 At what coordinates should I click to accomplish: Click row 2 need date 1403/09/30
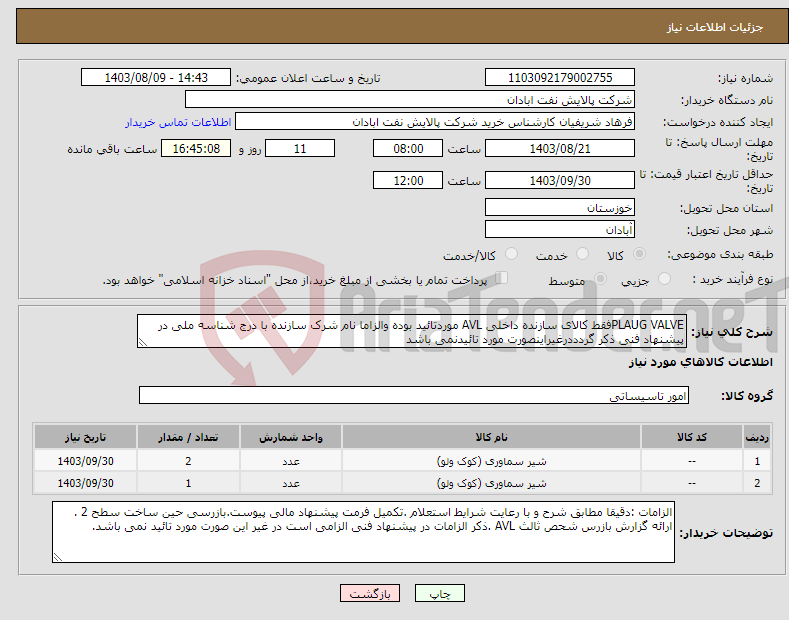point(85,483)
